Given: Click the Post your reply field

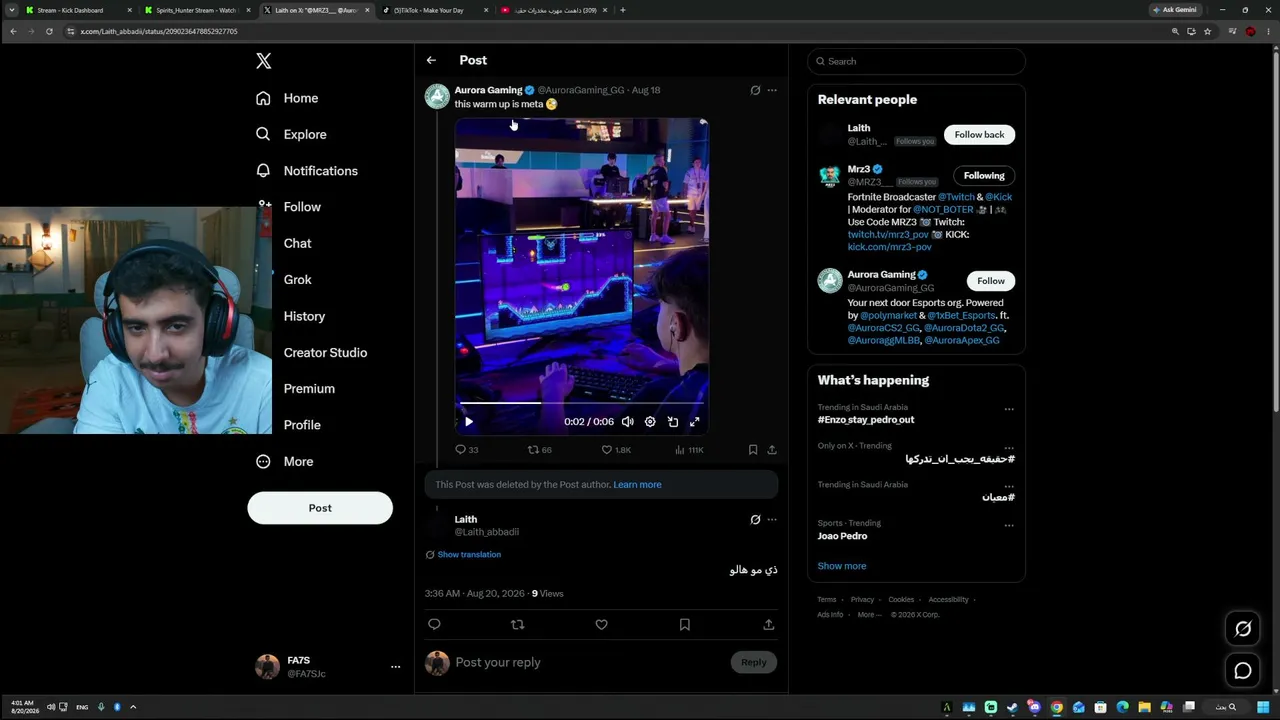Looking at the screenshot, I should click(590, 662).
